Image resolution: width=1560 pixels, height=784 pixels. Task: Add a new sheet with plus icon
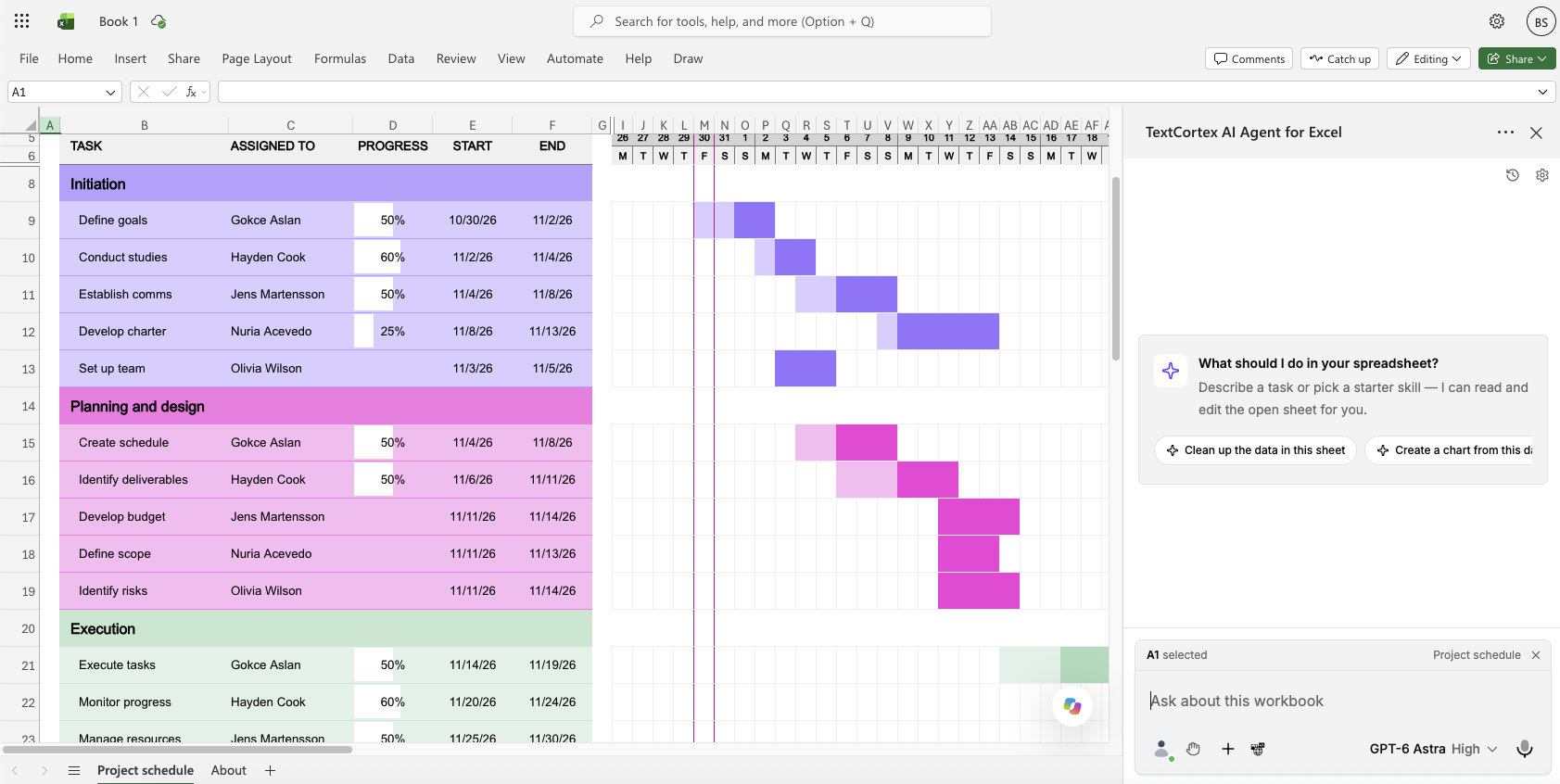[271, 770]
